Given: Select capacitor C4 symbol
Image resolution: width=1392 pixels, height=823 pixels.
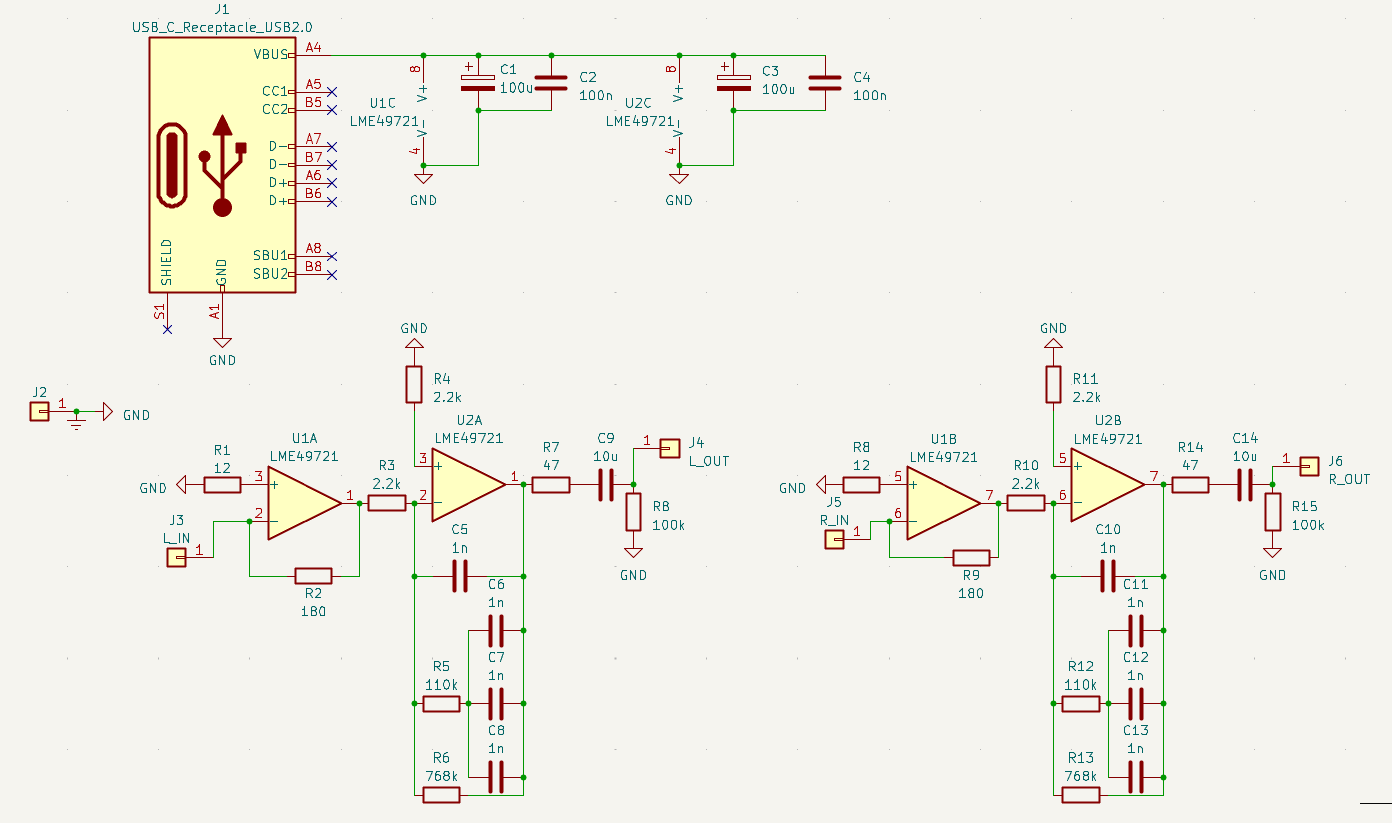Looking at the screenshot, I should tap(825, 82).
